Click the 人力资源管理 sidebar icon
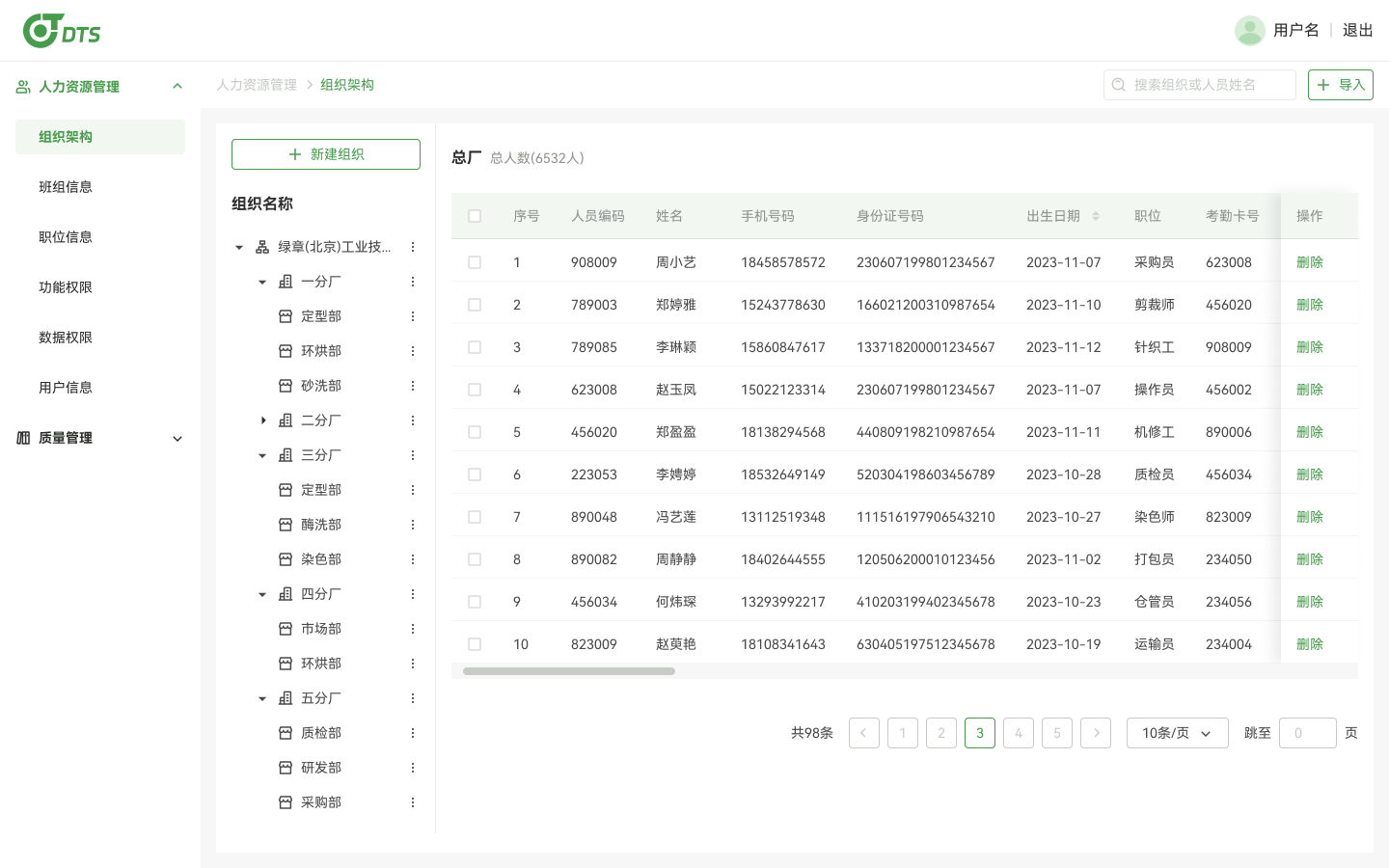Viewport: 1389px width, 868px height. pos(23,87)
